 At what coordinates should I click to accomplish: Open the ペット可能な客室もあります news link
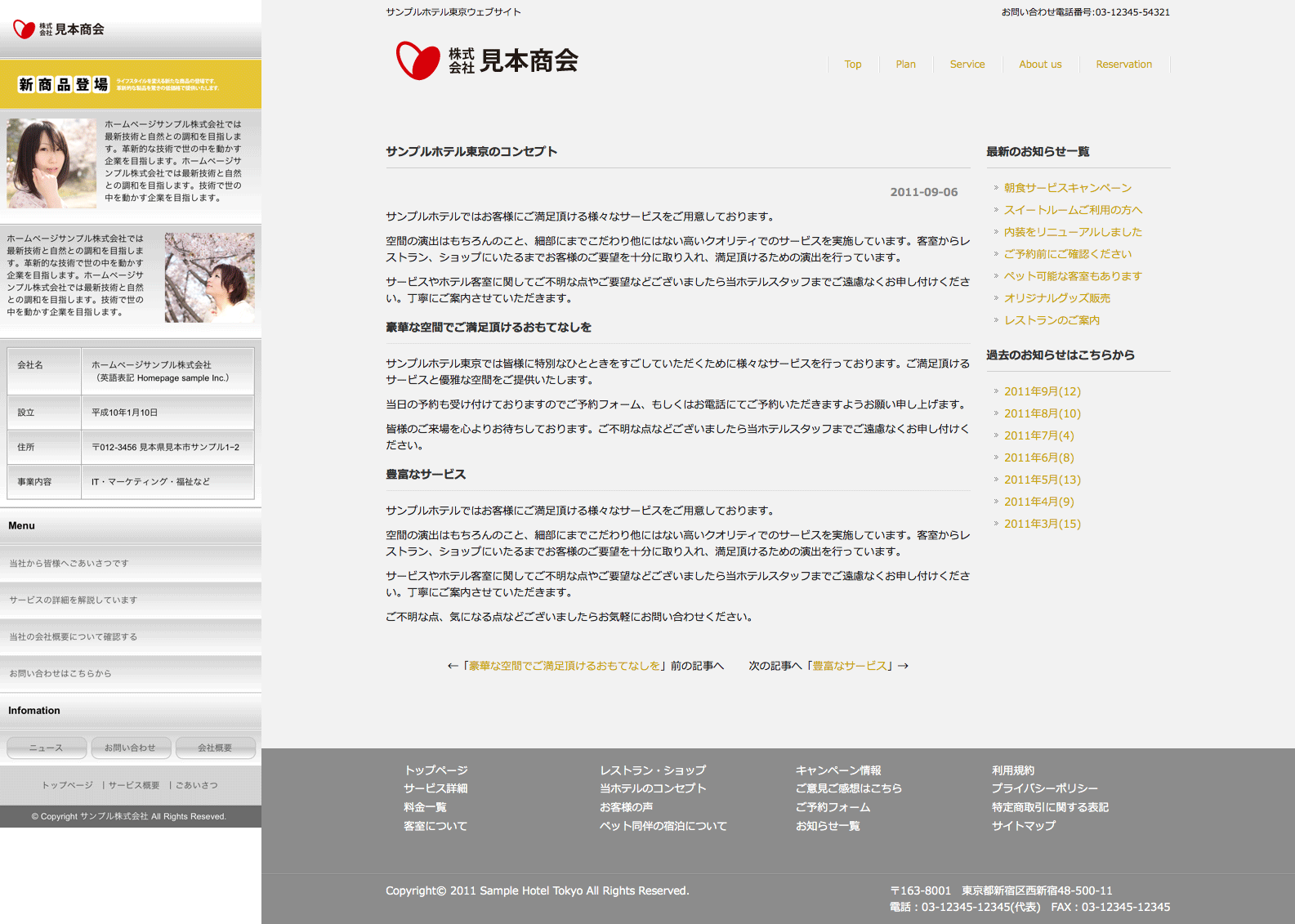[x=1072, y=276]
